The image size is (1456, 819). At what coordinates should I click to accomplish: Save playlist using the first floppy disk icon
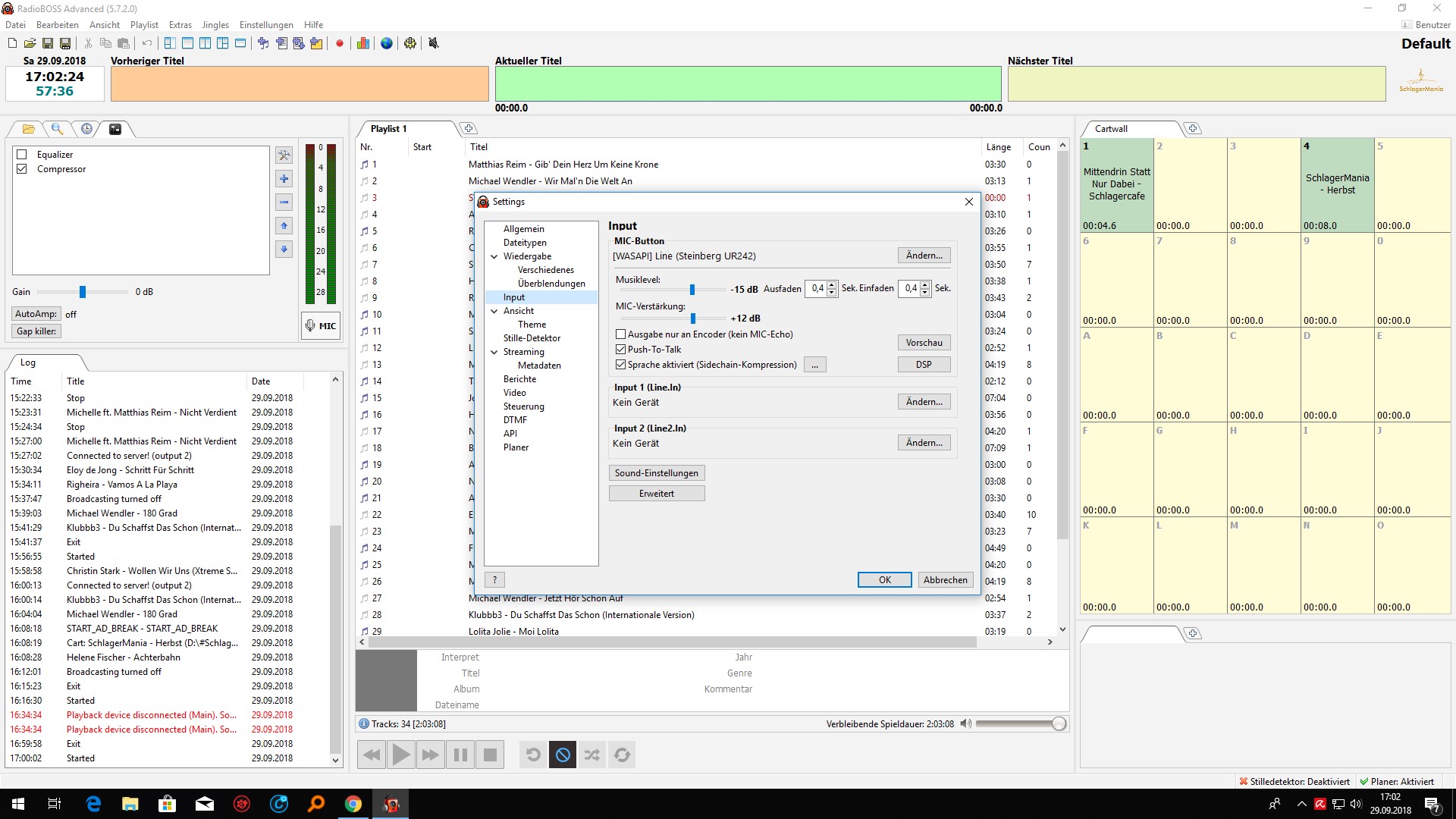[x=47, y=43]
